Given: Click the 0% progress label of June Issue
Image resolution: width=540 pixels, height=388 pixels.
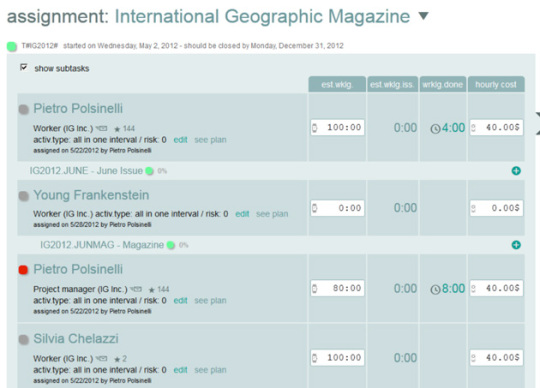Looking at the screenshot, I should pos(162,171).
